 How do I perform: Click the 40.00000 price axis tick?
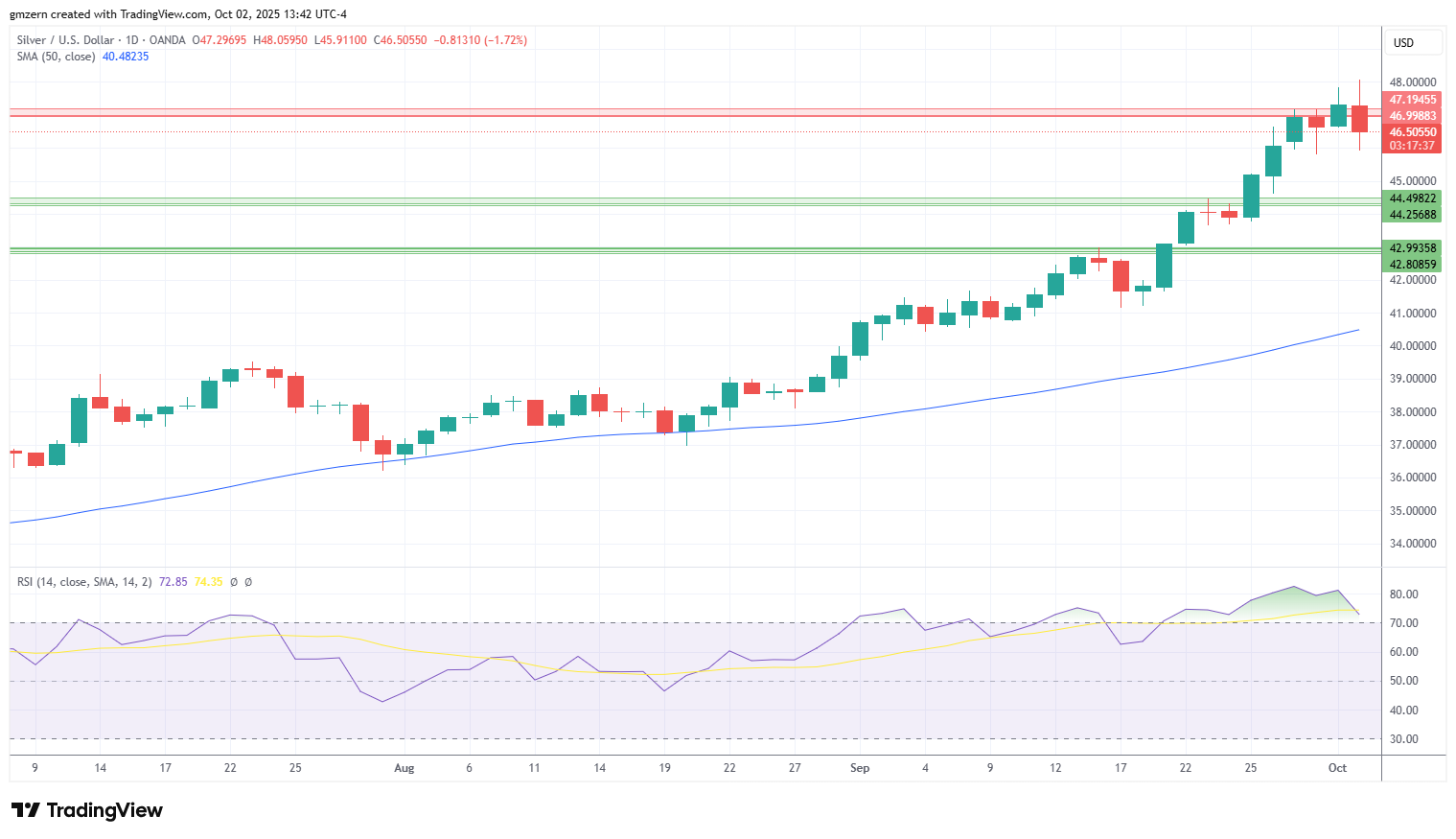1413,346
